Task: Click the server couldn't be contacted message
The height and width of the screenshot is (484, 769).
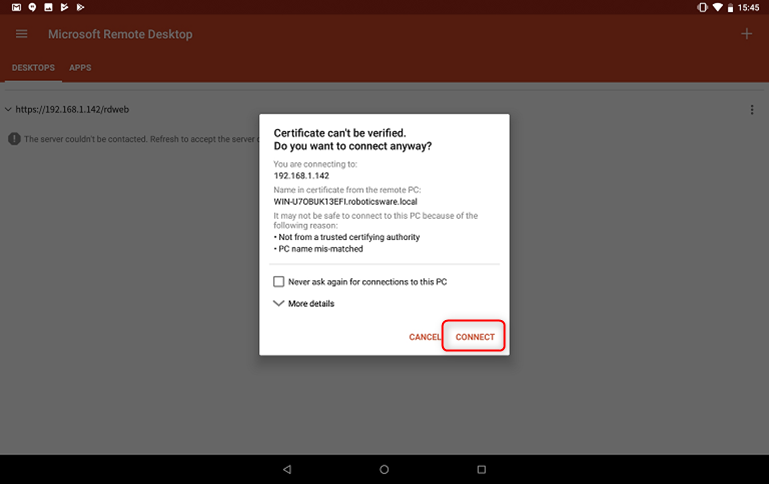Action: coord(140,139)
